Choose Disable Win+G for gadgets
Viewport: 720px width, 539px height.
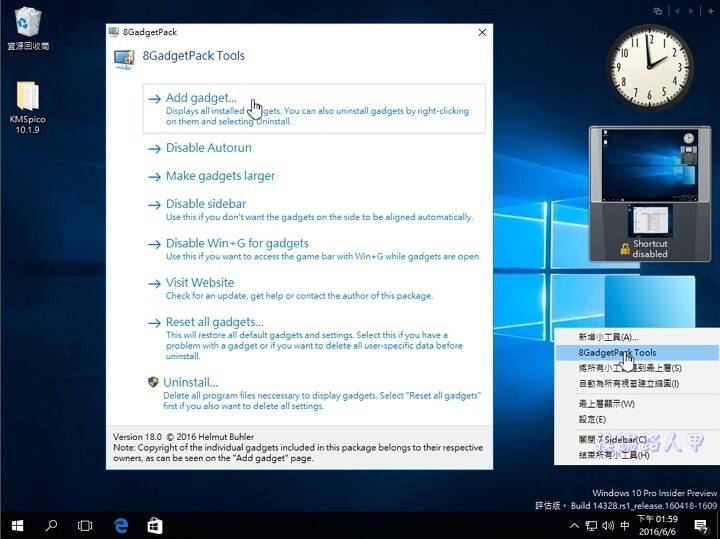[x=314, y=249]
